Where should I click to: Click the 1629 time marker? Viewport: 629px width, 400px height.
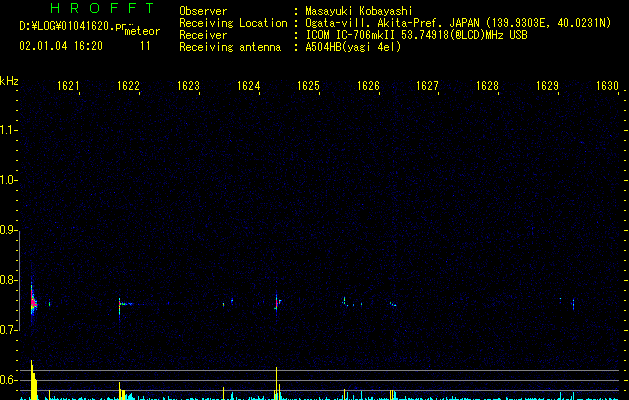coord(547,85)
